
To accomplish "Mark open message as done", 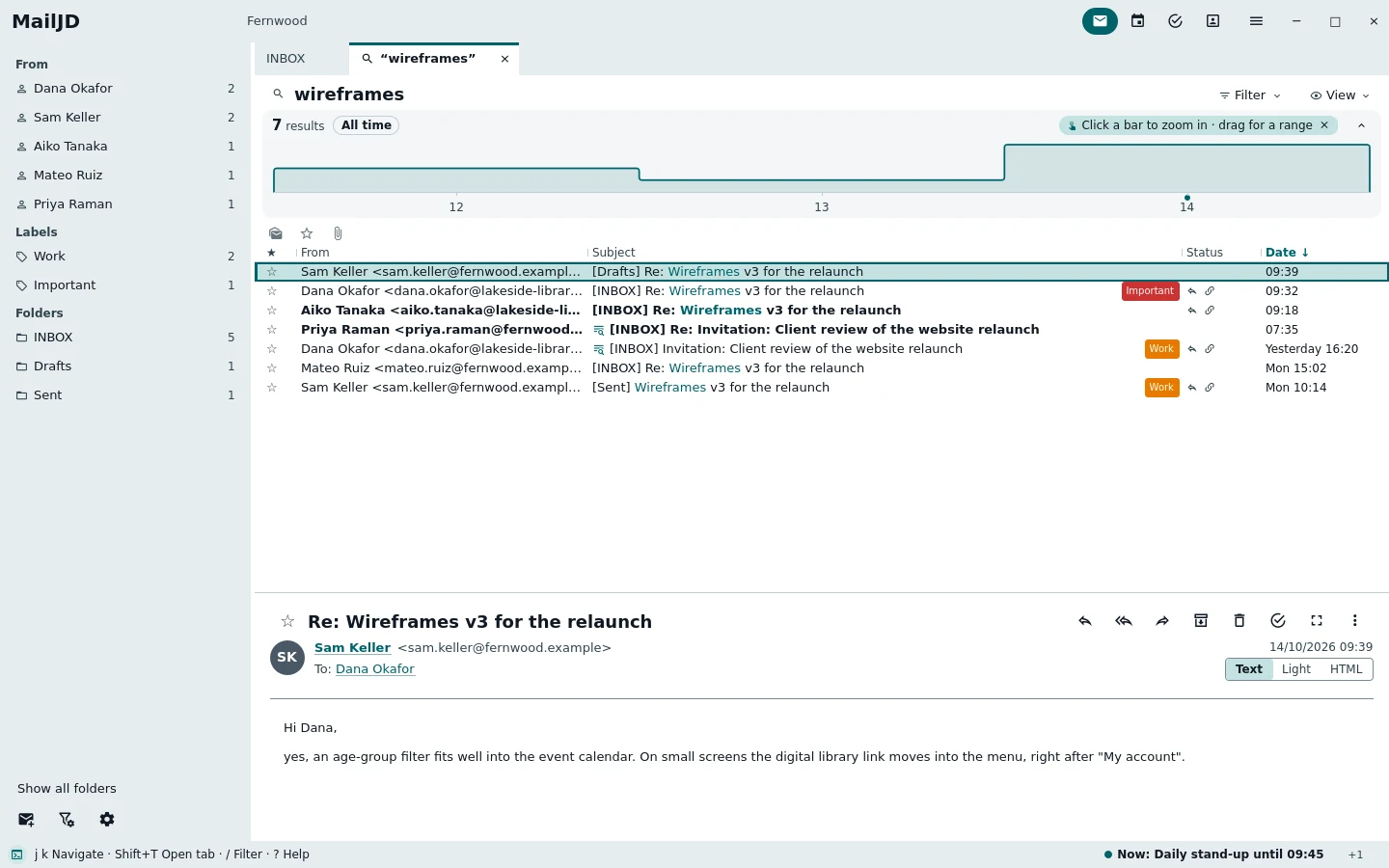I will point(1278,621).
